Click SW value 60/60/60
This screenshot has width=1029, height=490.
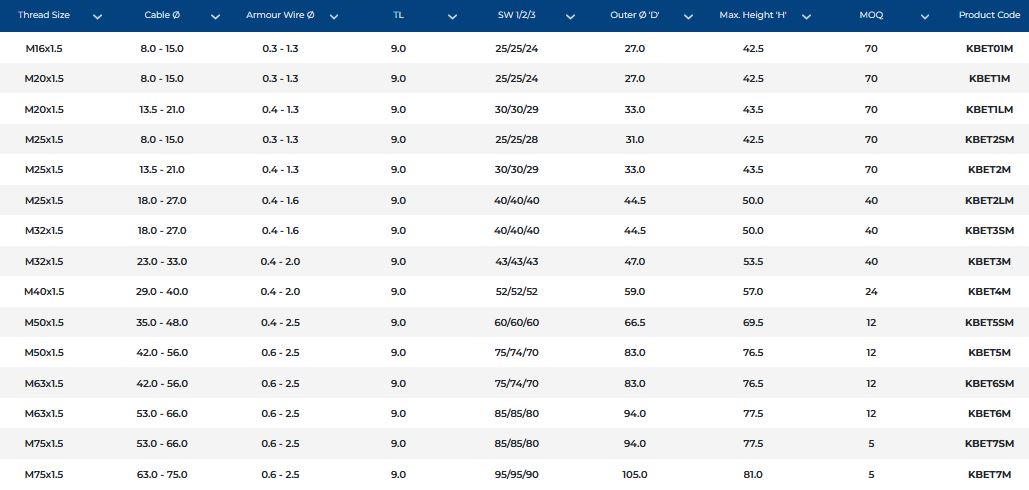(516, 323)
